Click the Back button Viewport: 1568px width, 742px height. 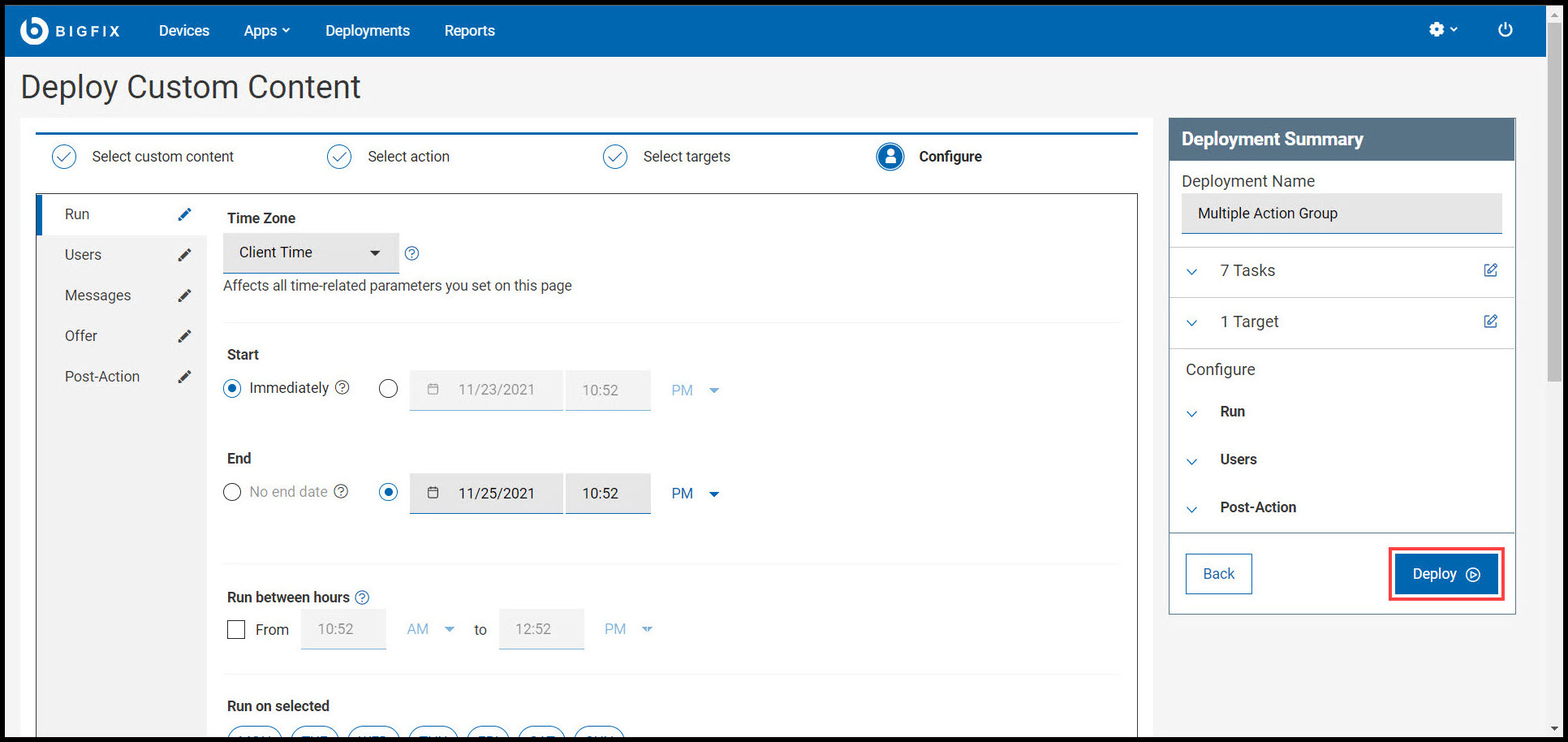1218,573
